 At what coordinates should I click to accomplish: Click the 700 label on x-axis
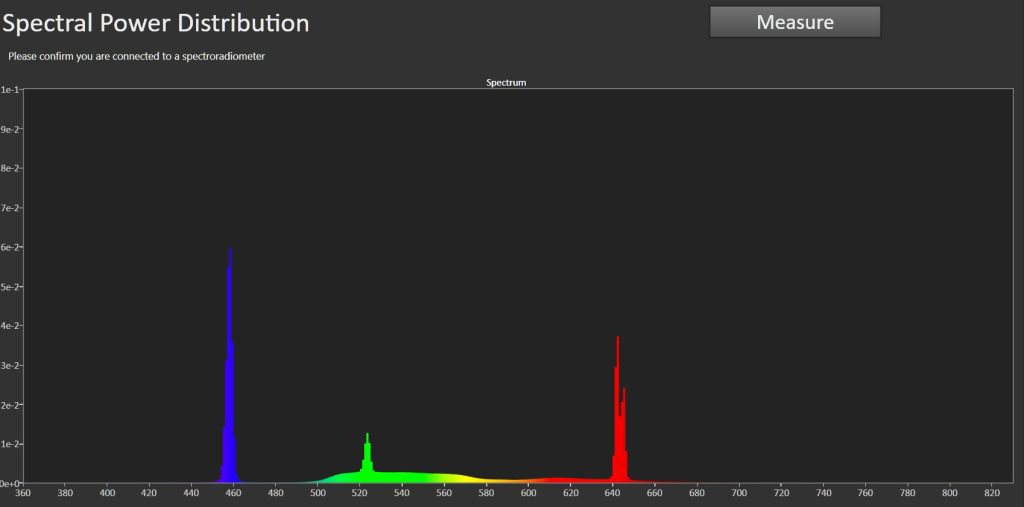click(x=739, y=493)
